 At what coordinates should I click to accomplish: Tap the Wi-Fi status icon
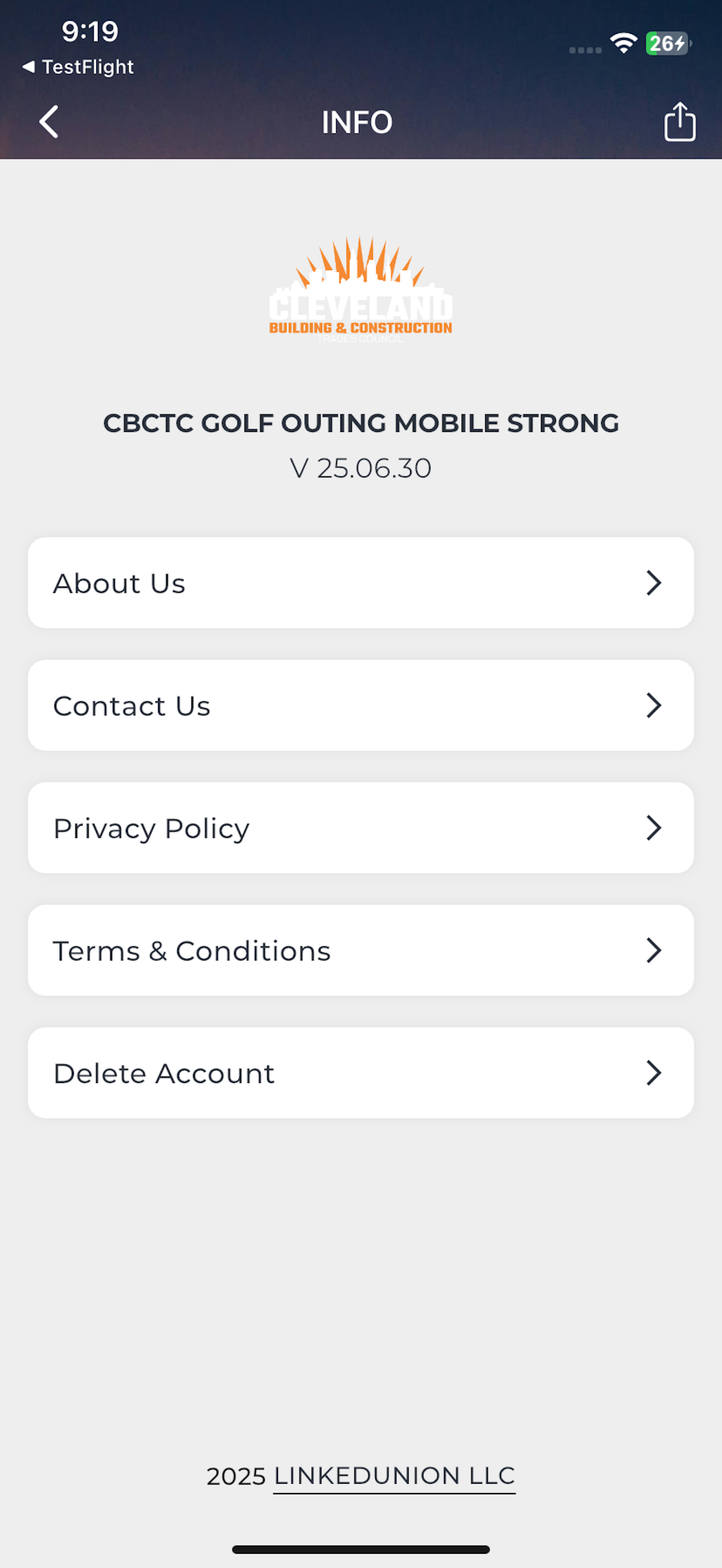click(624, 43)
